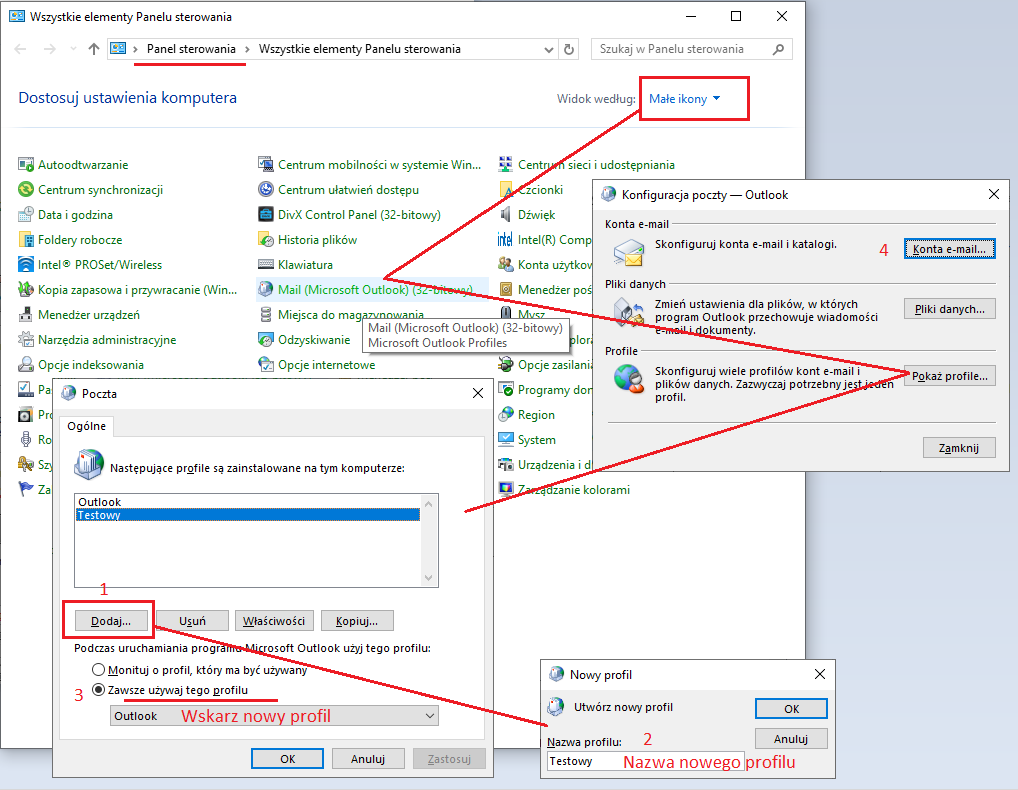This screenshot has width=1018, height=790.
Task: Click 'Właściwości' button in Poczta
Action: [x=274, y=621]
